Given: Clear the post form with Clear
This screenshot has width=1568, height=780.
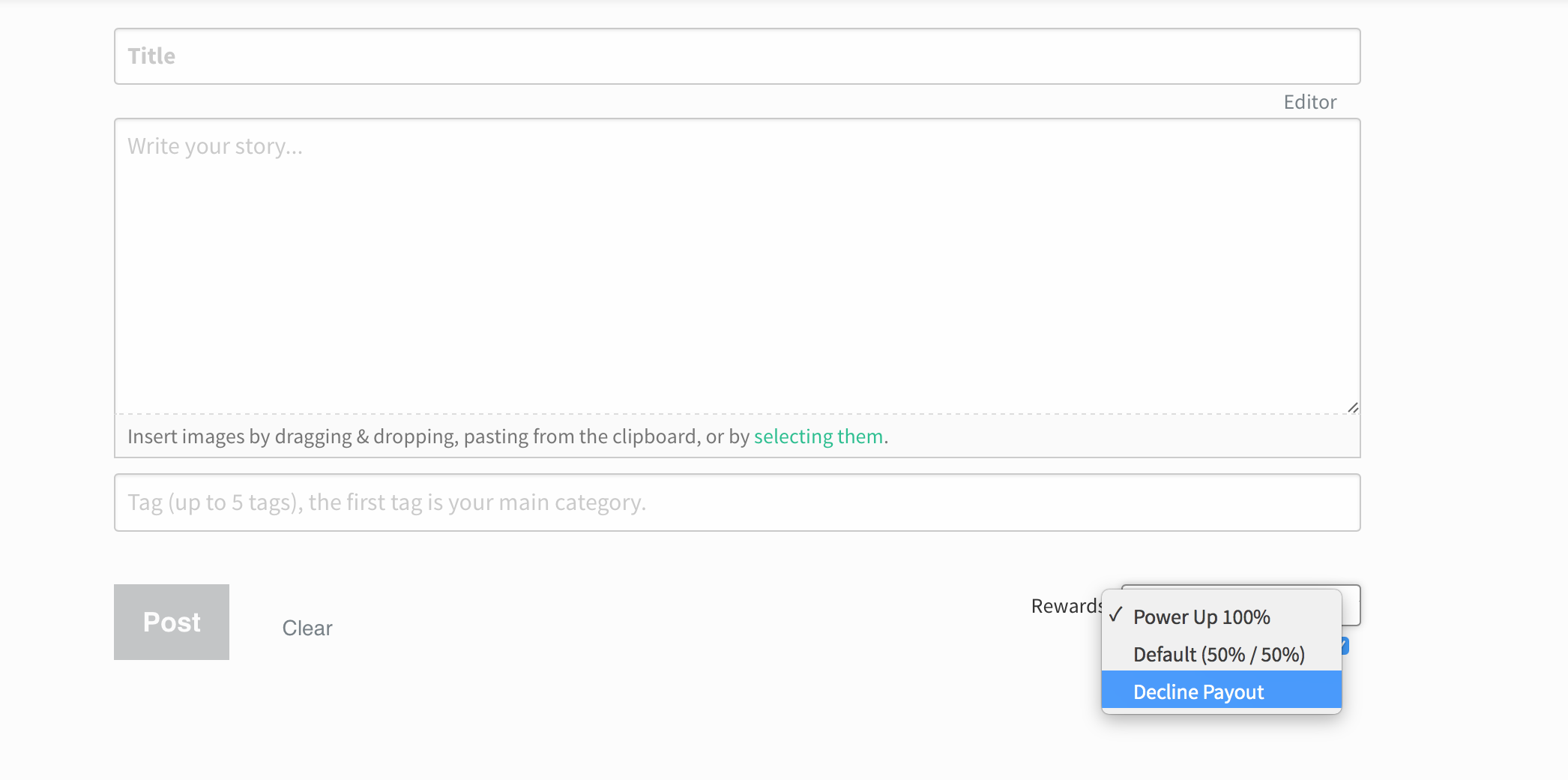Looking at the screenshot, I should [307, 628].
